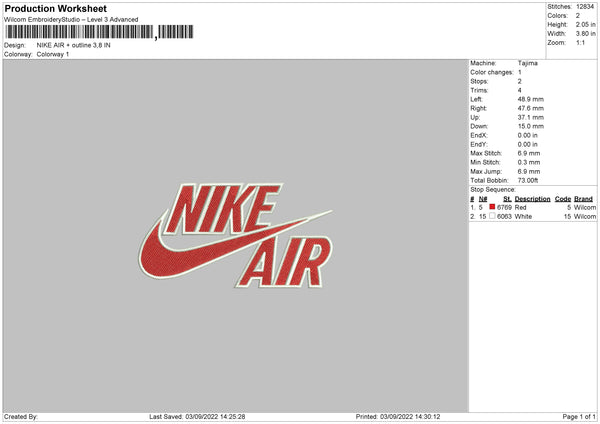Click the Nike Air embroidery design preview
Image resolution: width=600 pixels, height=424 pixels.
(x=235, y=236)
